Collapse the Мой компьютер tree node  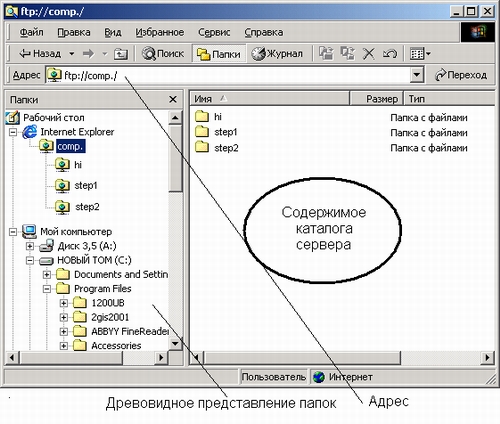(x=13, y=232)
